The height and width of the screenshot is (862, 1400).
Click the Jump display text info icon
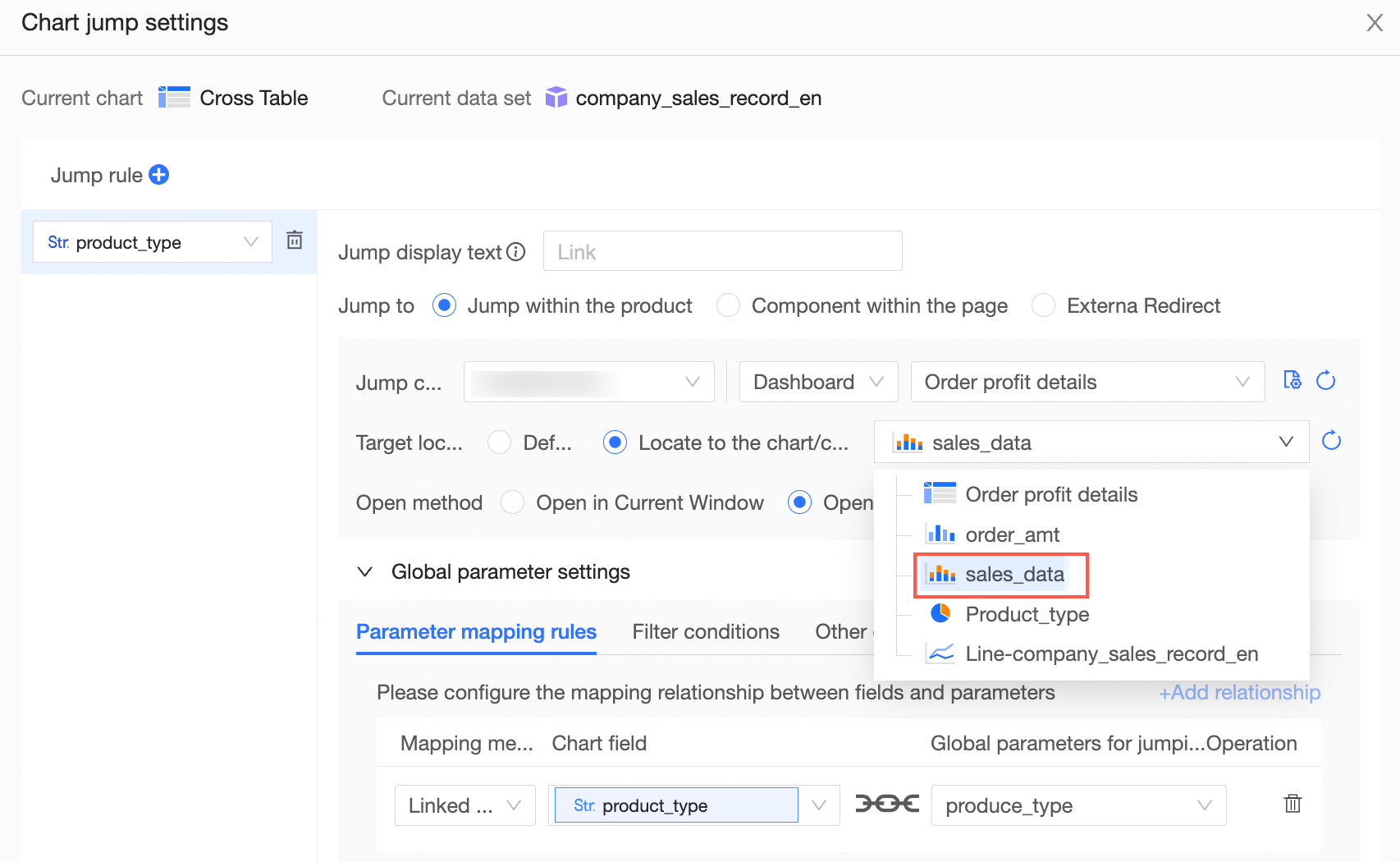tap(516, 252)
